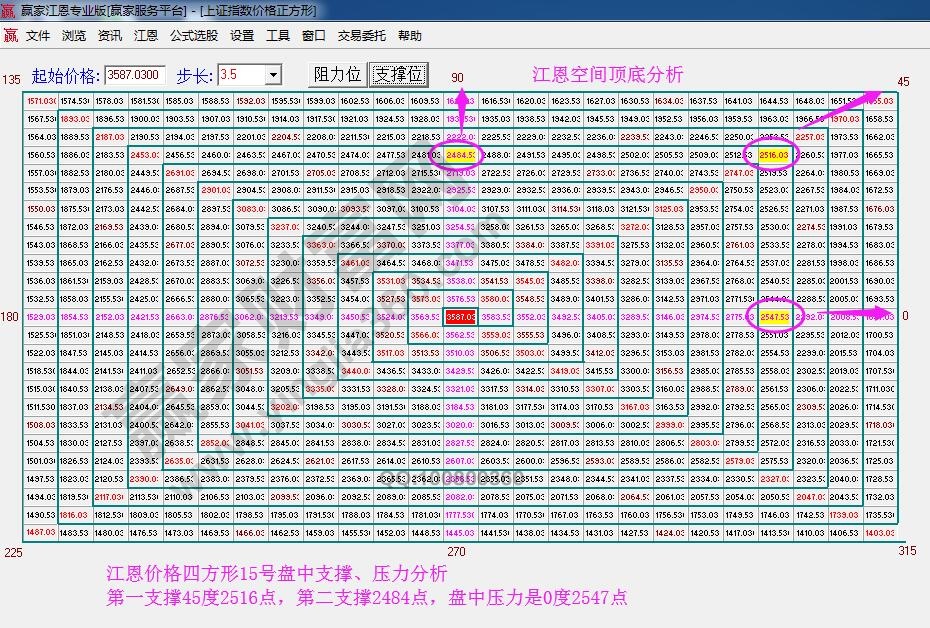The image size is (930, 628).
Task: Open the 窗口 menu
Action: click(x=315, y=35)
